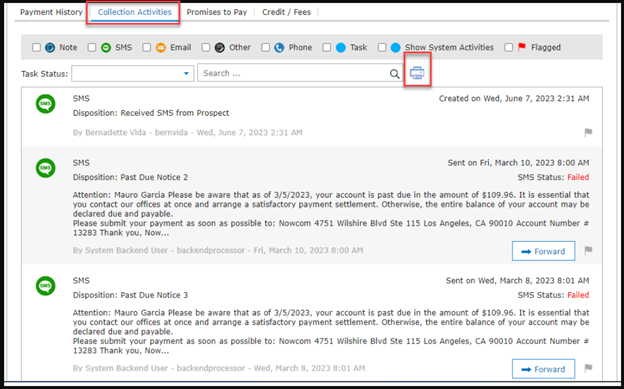Click backendprocessor byline dated March 10, 2023
This screenshot has height=389, width=624.
(218, 250)
